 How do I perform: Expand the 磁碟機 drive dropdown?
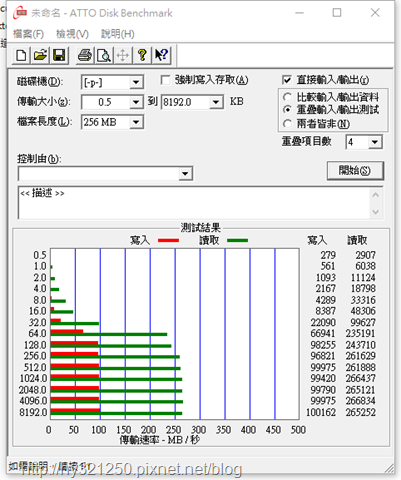click(x=136, y=82)
